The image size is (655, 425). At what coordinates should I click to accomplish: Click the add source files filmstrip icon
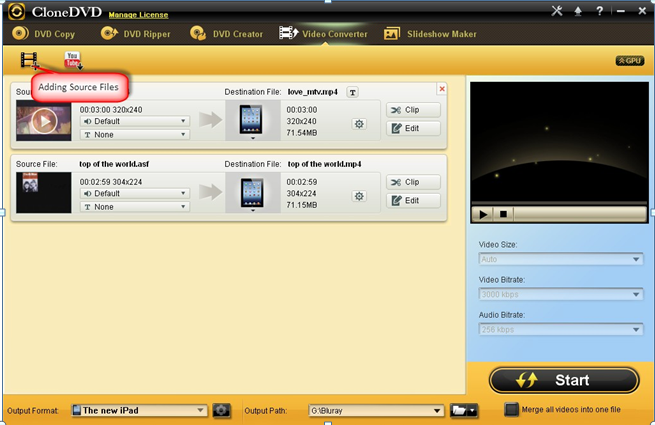click(30, 60)
